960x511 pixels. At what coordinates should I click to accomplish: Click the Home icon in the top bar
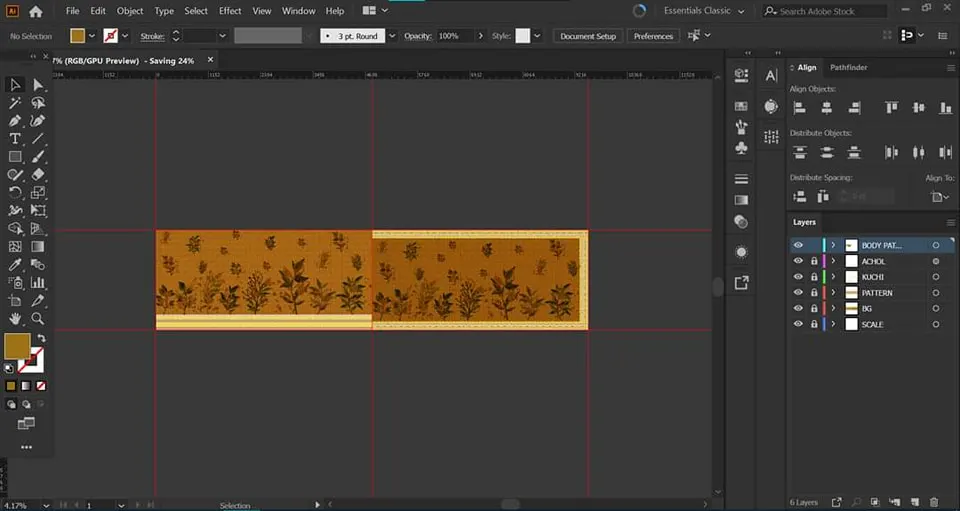36,11
